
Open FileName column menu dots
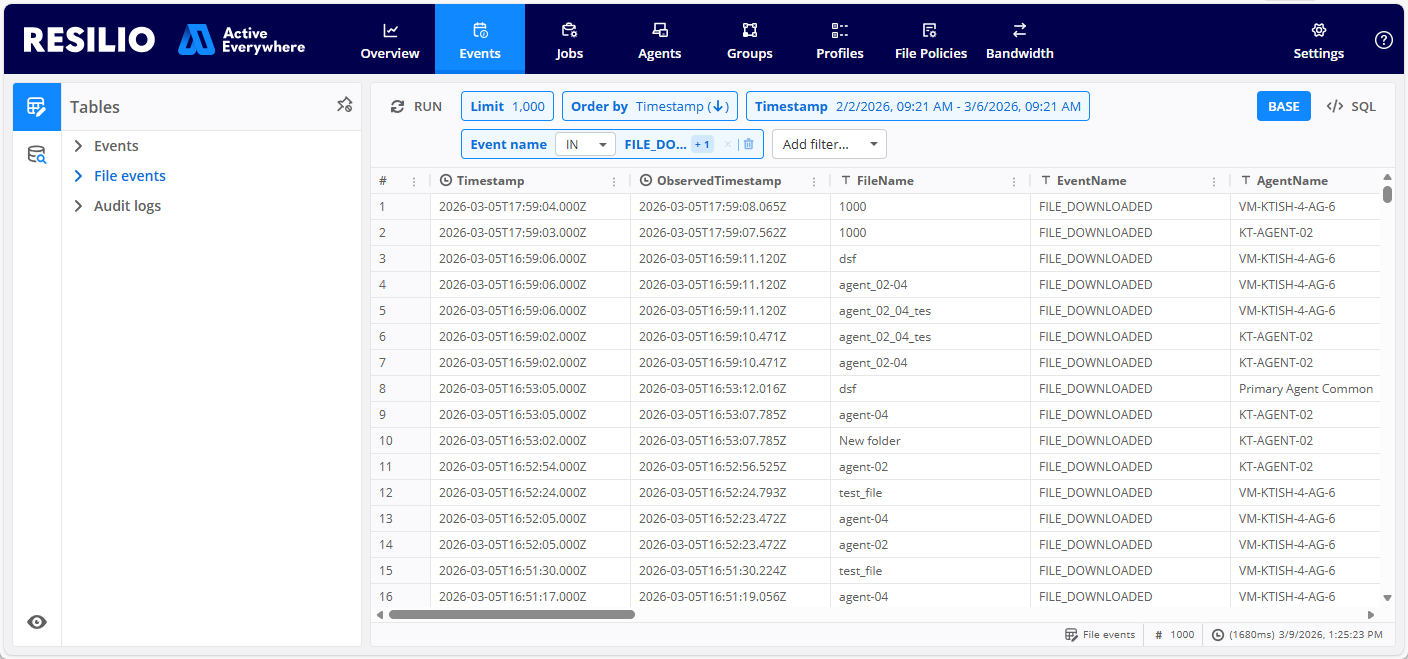tap(1014, 181)
